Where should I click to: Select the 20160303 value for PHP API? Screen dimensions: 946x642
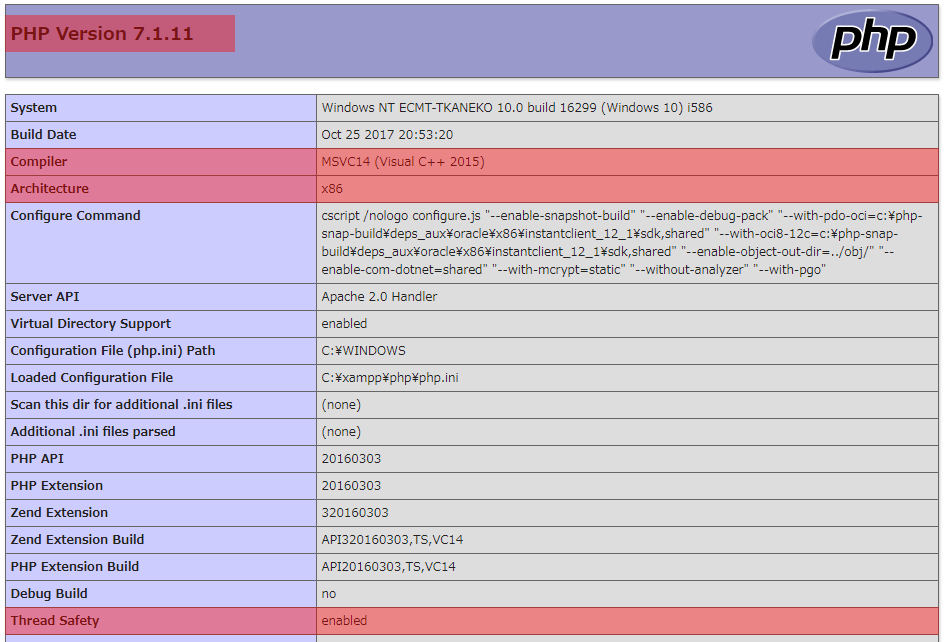click(351, 459)
